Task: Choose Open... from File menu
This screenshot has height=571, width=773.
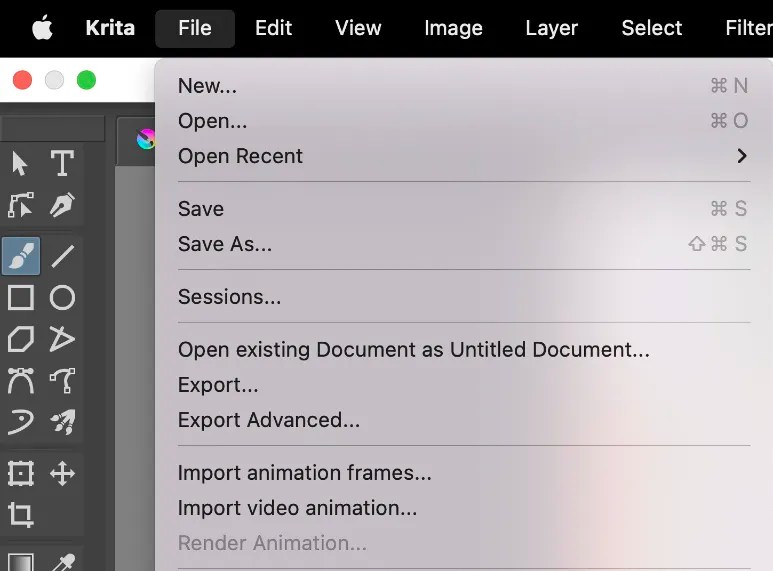Action: tap(463, 121)
